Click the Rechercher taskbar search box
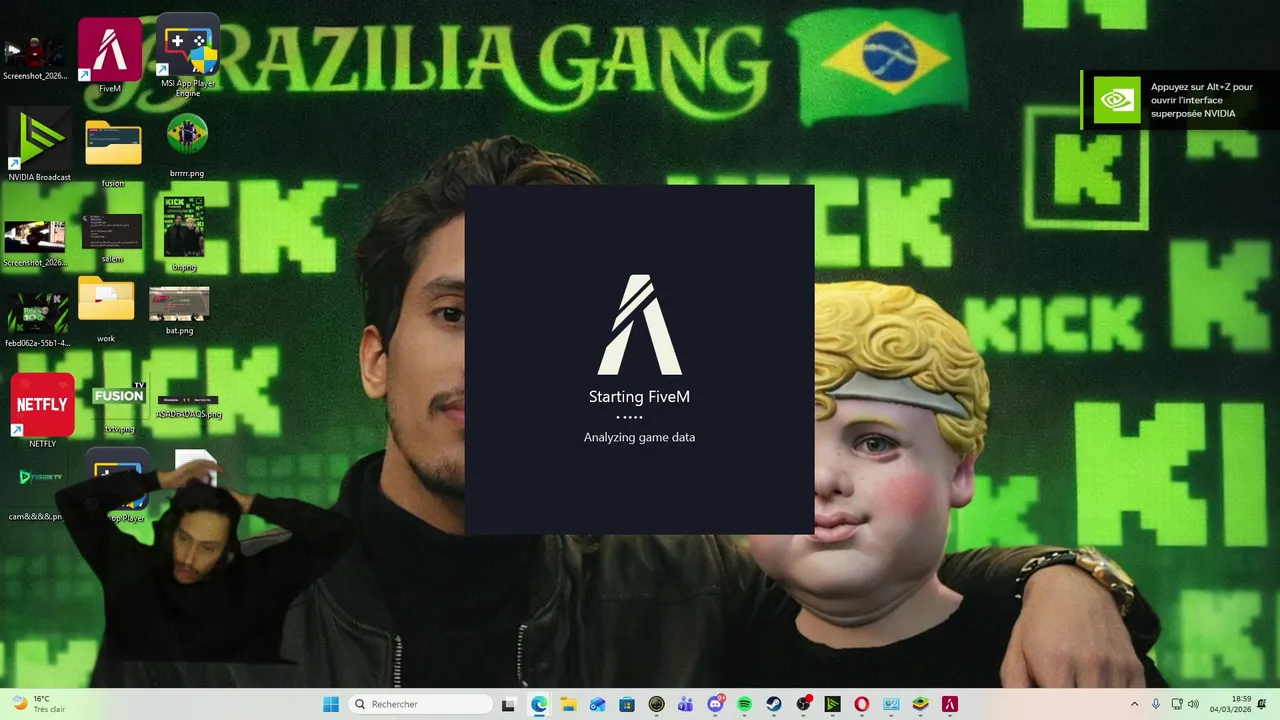Viewport: 1280px width, 720px height. [421, 704]
